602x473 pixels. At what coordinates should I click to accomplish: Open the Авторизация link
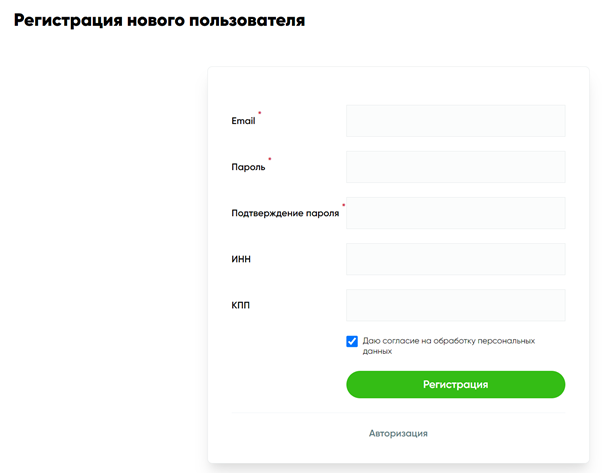click(x=398, y=433)
